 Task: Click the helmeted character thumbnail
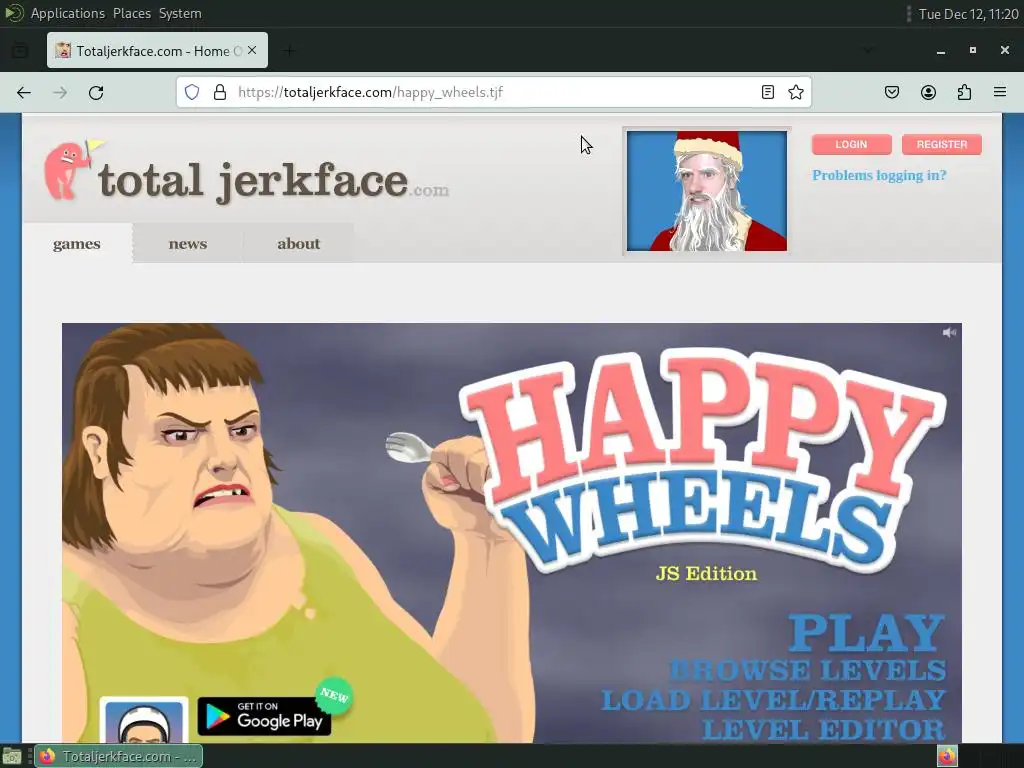144,720
